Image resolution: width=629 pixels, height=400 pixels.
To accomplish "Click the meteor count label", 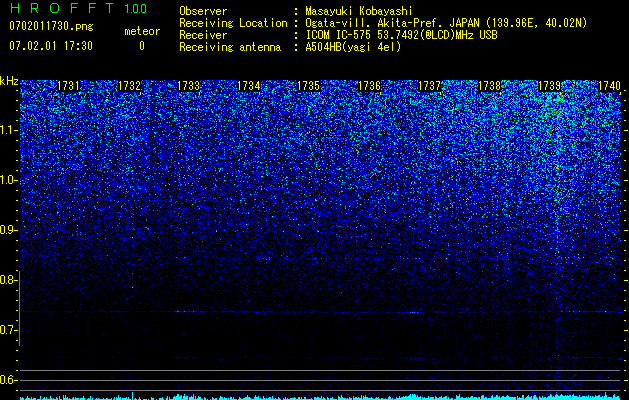I will tap(142, 31).
